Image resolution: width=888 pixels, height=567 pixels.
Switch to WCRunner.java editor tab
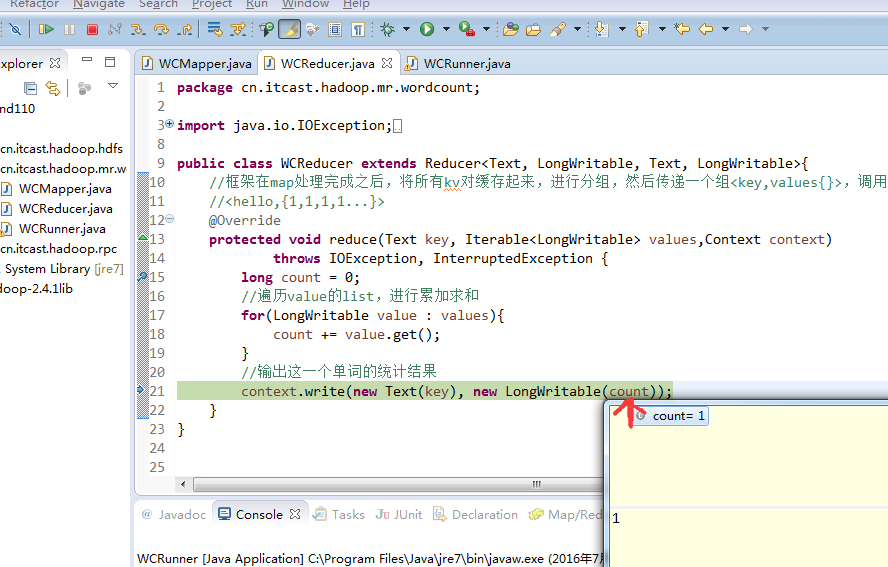pos(460,63)
